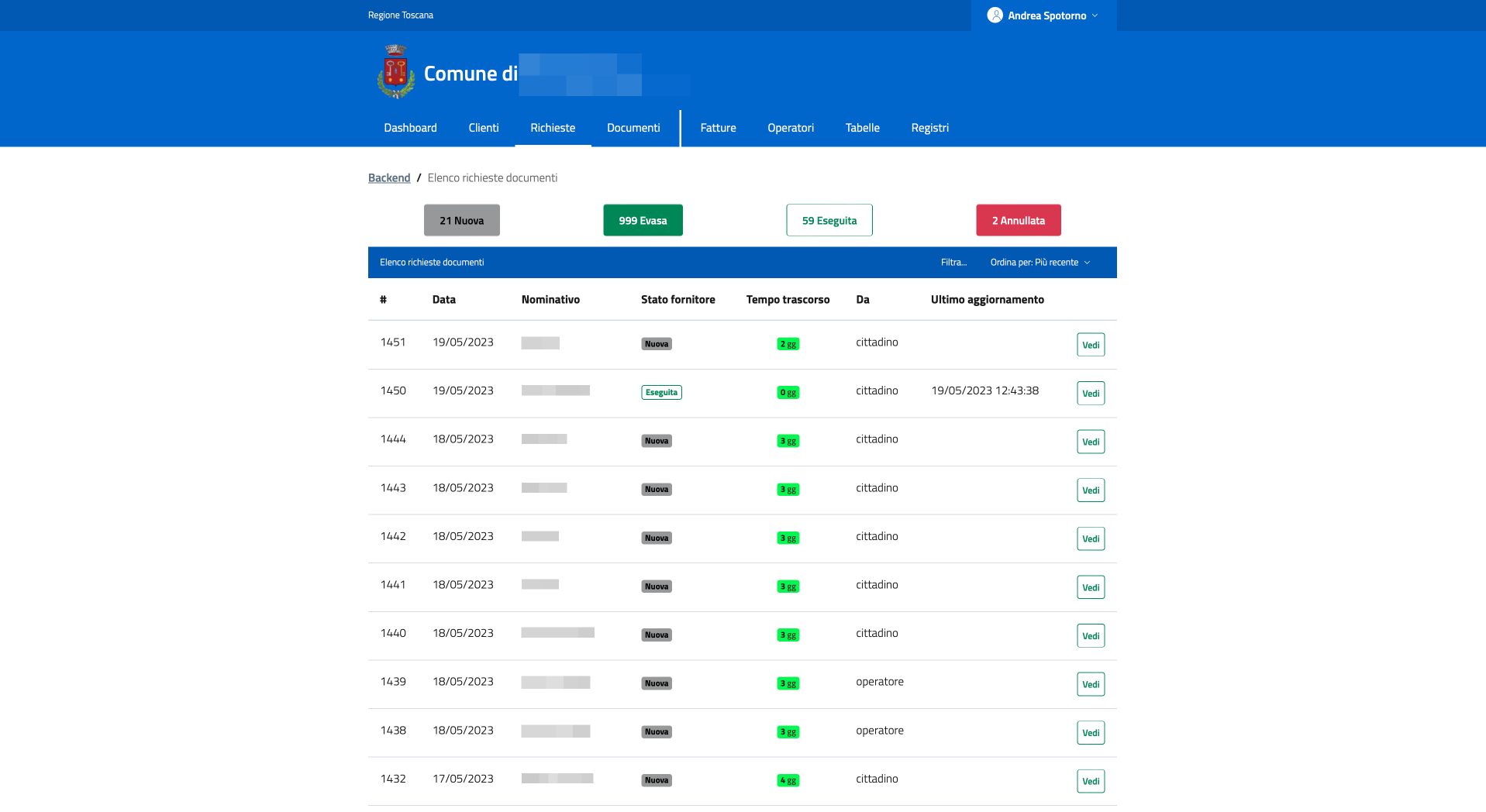Screen dimensions: 1486x812
Task: Go to the Fatture tab
Action: coord(718,128)
